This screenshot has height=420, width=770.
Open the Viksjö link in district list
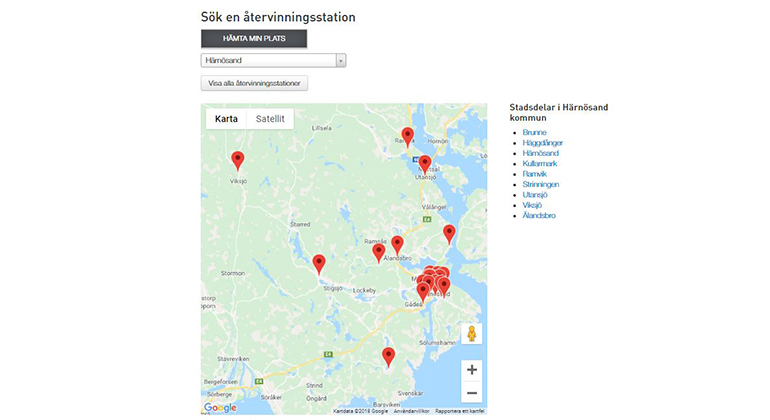tap(534, 205)
